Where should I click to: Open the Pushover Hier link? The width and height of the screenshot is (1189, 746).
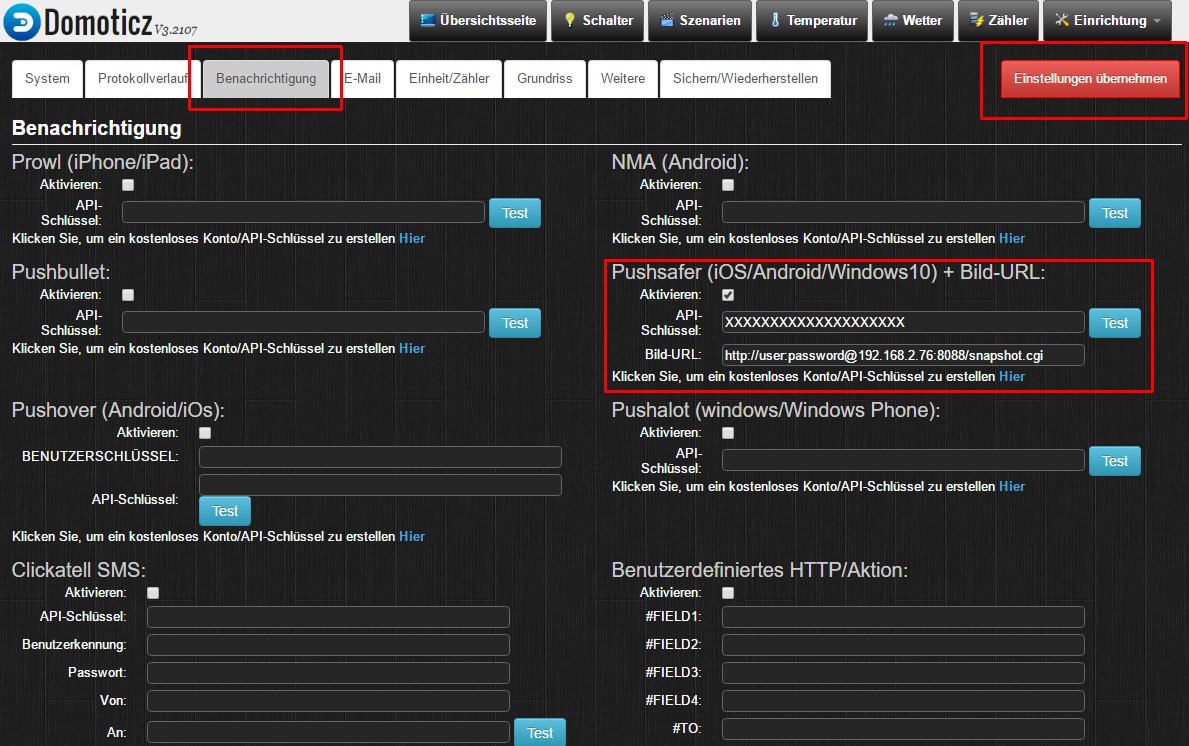pyautogui.click(x=412, y=536)
